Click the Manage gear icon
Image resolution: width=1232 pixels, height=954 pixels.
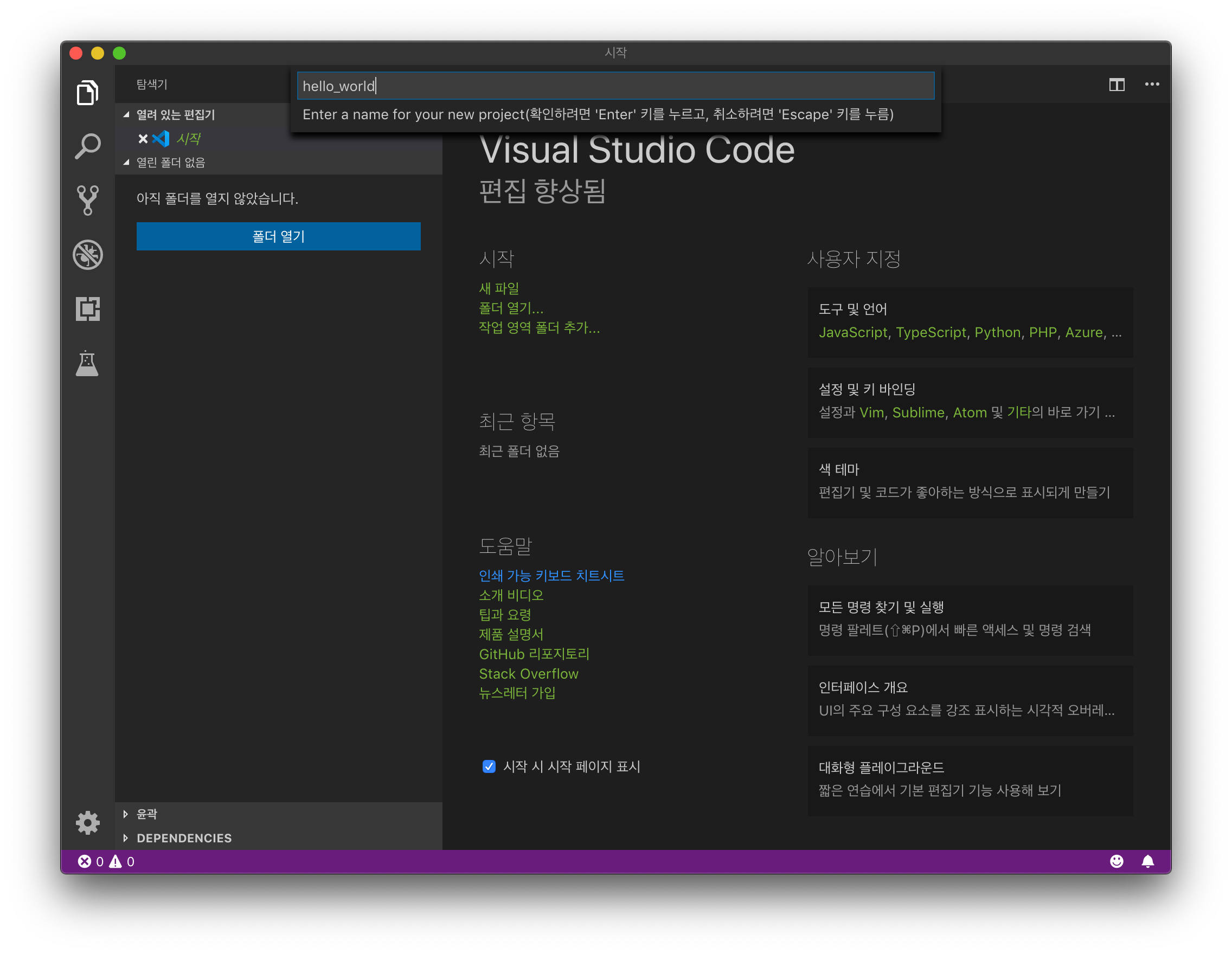[x=87, y=823]
